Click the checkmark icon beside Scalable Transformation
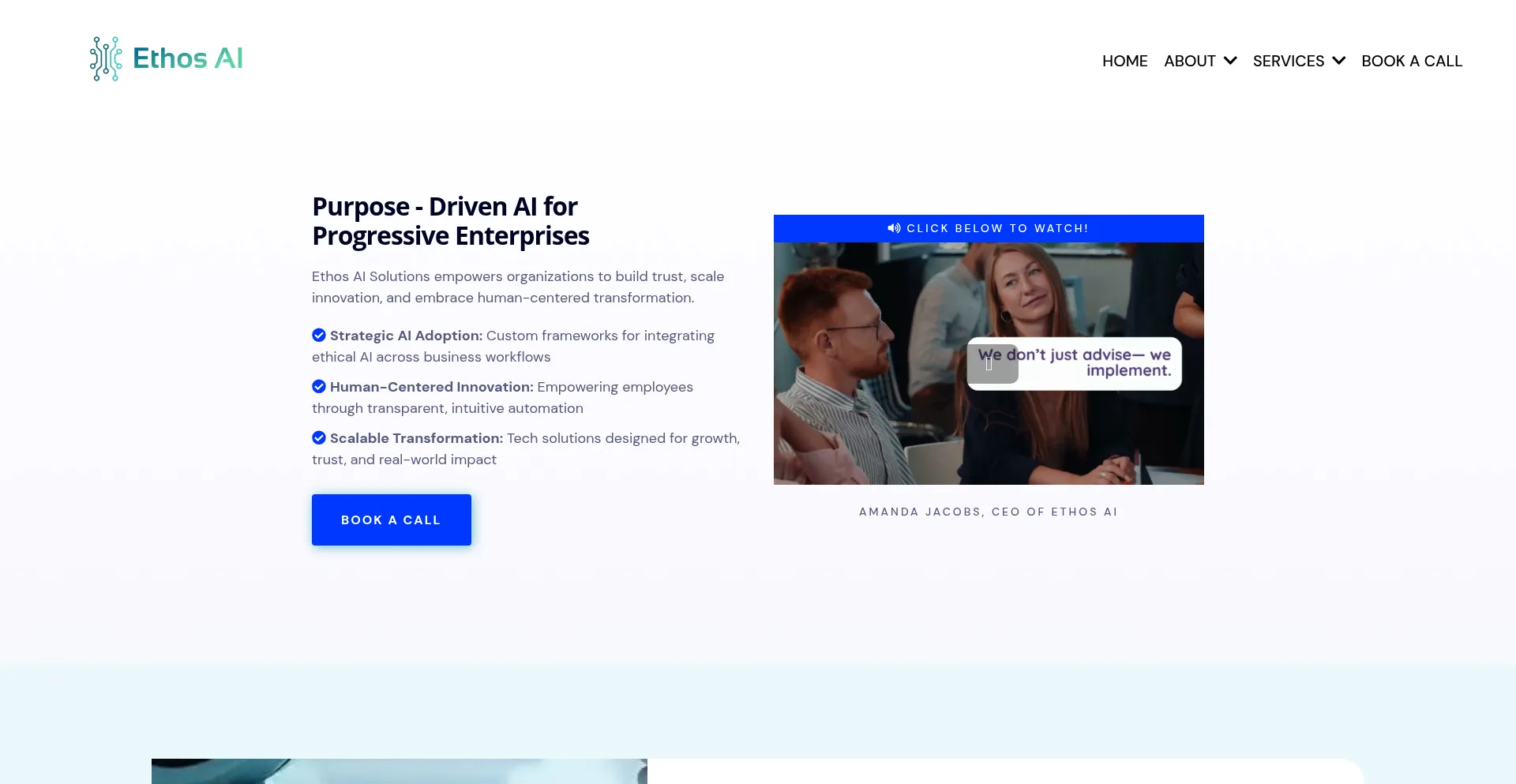Viewport: 1516px width, 784px height. click(319, 437)
